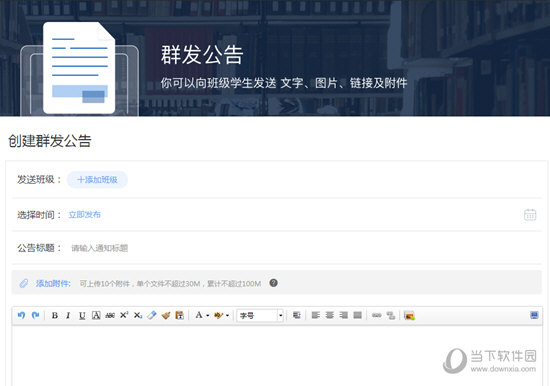Justify the text alignment

click(x=357, y=315)
